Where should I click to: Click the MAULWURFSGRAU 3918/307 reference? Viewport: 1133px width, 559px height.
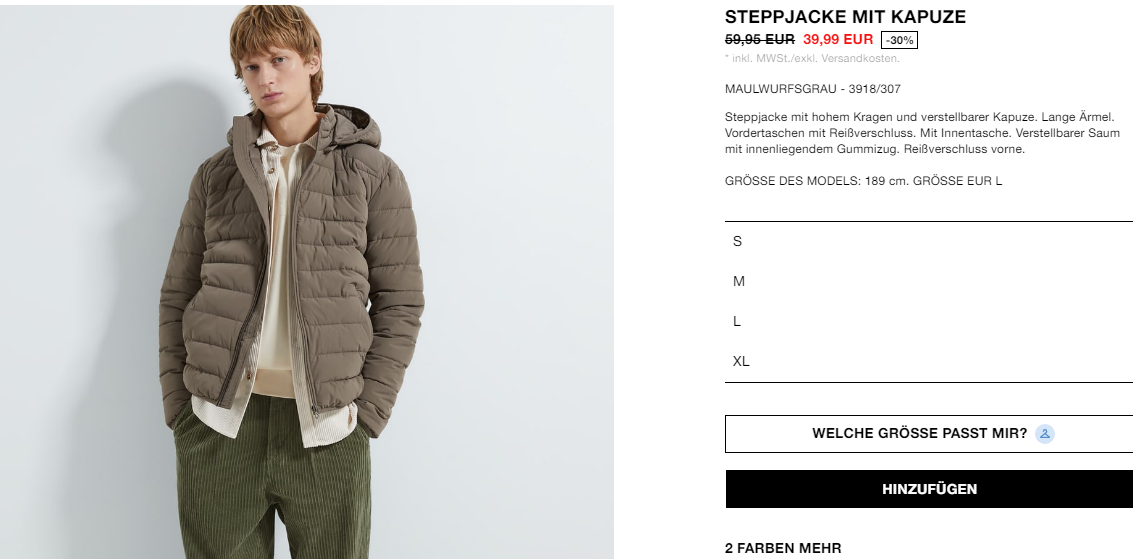pos(813,89)
